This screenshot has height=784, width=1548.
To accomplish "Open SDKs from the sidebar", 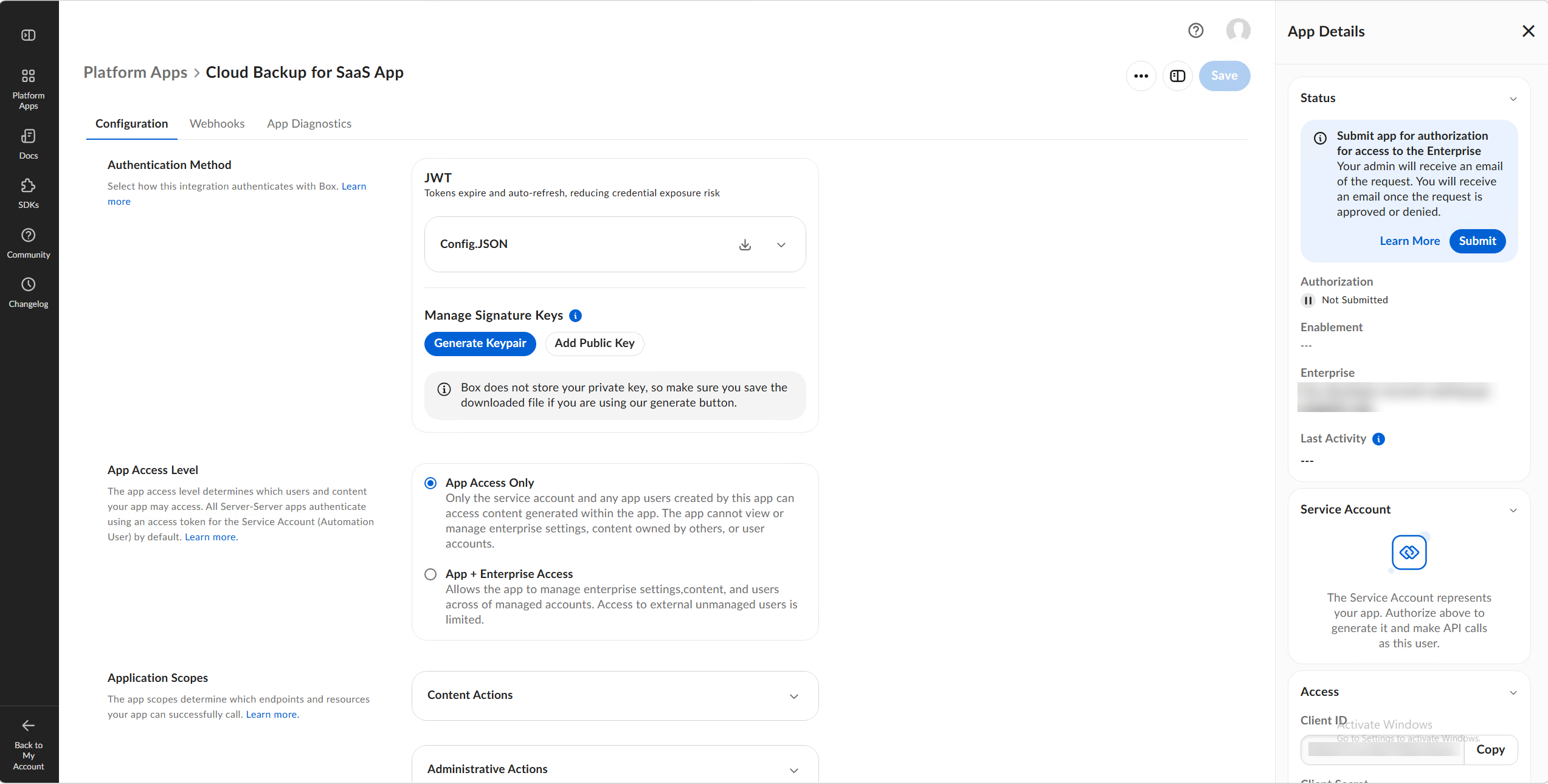I will [x=29, y=193].
